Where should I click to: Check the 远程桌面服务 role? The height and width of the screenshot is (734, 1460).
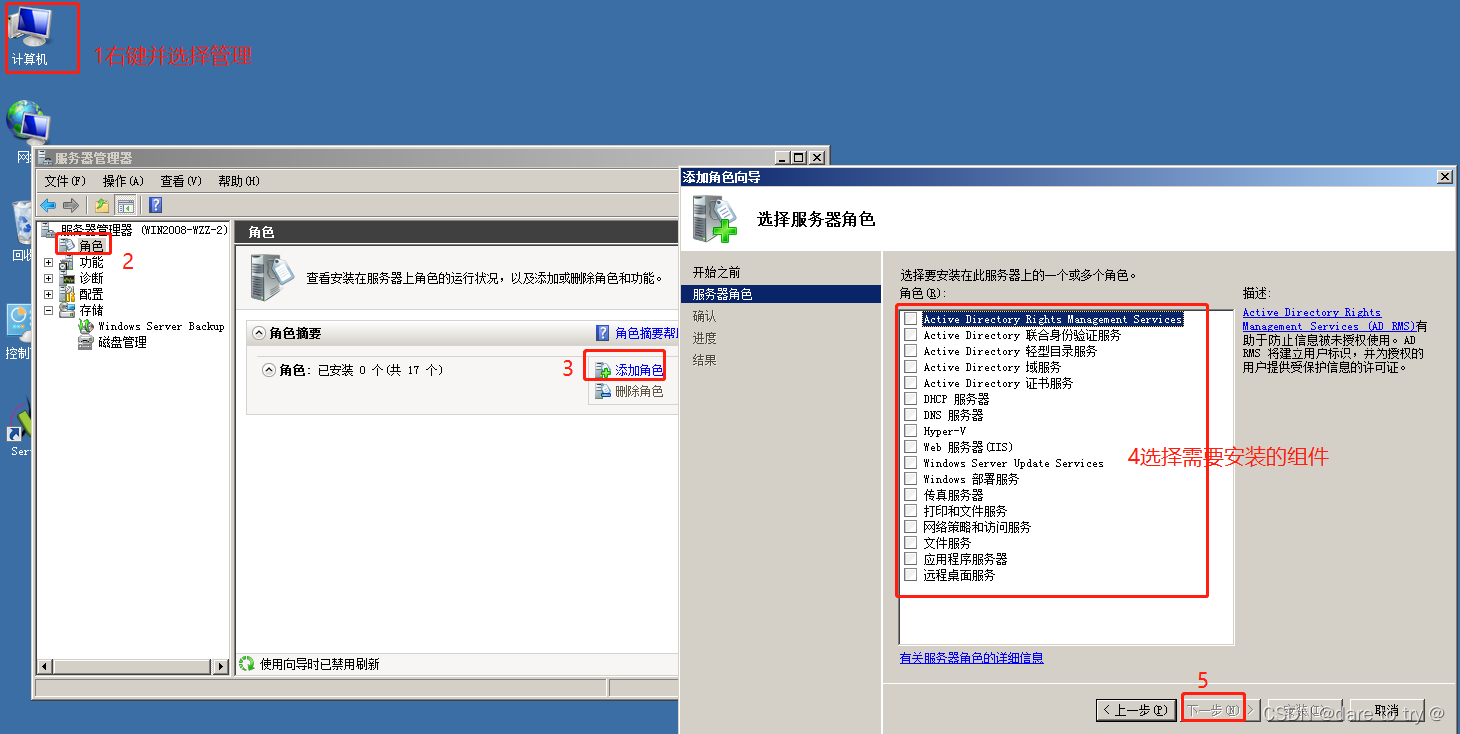(910, 575)
